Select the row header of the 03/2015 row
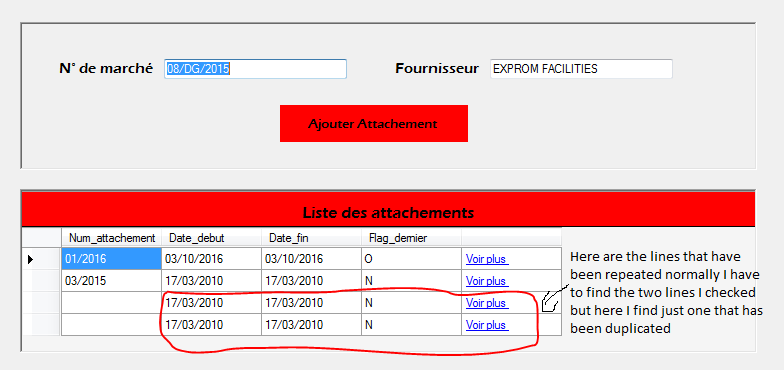The image size is (784, 370). point(41,281)
